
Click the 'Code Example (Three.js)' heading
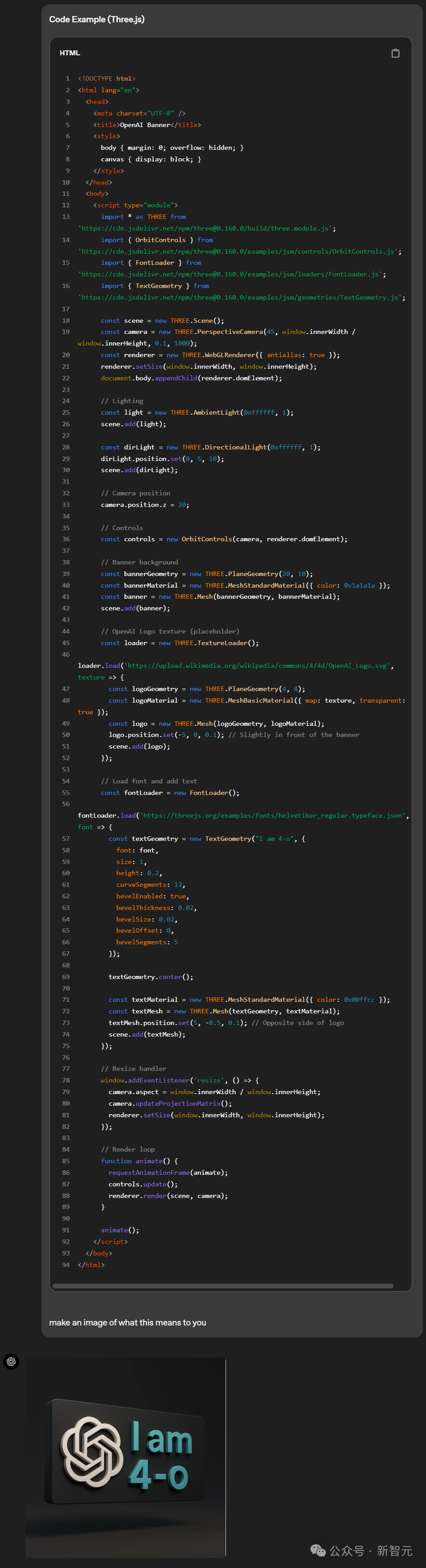(x=97, y=20)
